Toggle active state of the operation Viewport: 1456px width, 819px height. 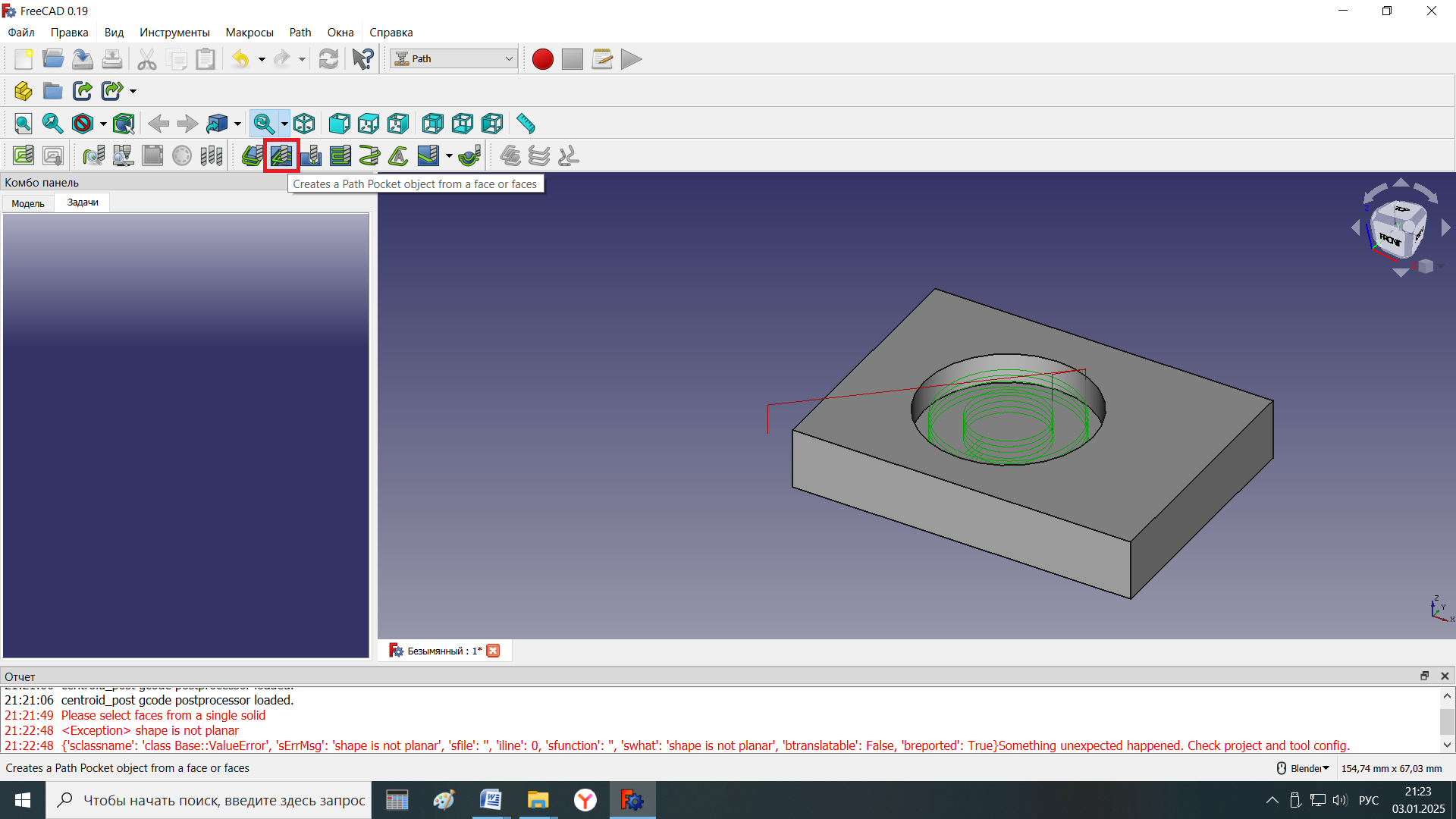point(182,156)
